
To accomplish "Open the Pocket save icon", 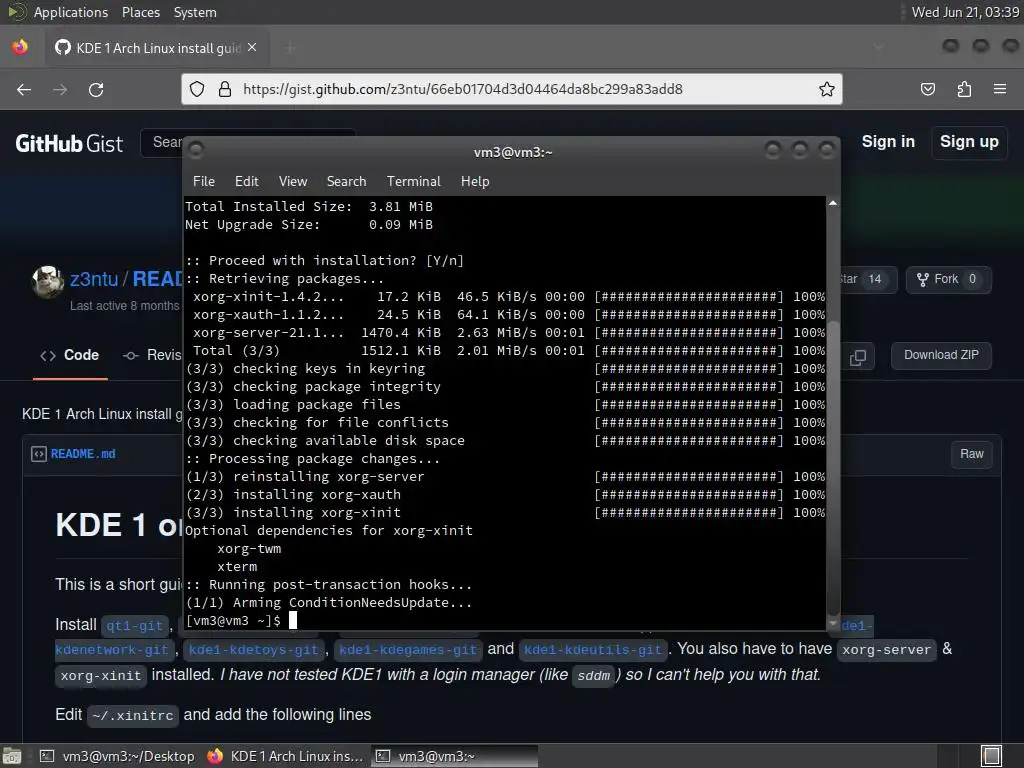I will point(927,89).
